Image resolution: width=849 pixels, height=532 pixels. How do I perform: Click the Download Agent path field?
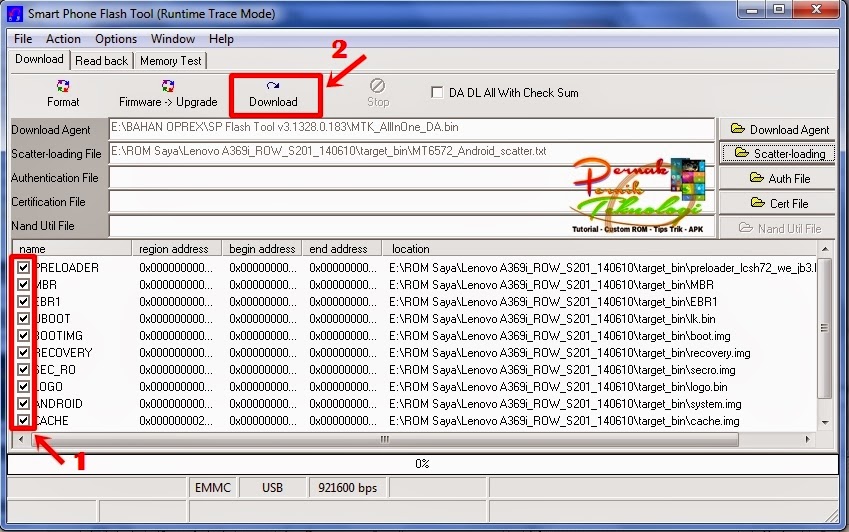point(412,128)
